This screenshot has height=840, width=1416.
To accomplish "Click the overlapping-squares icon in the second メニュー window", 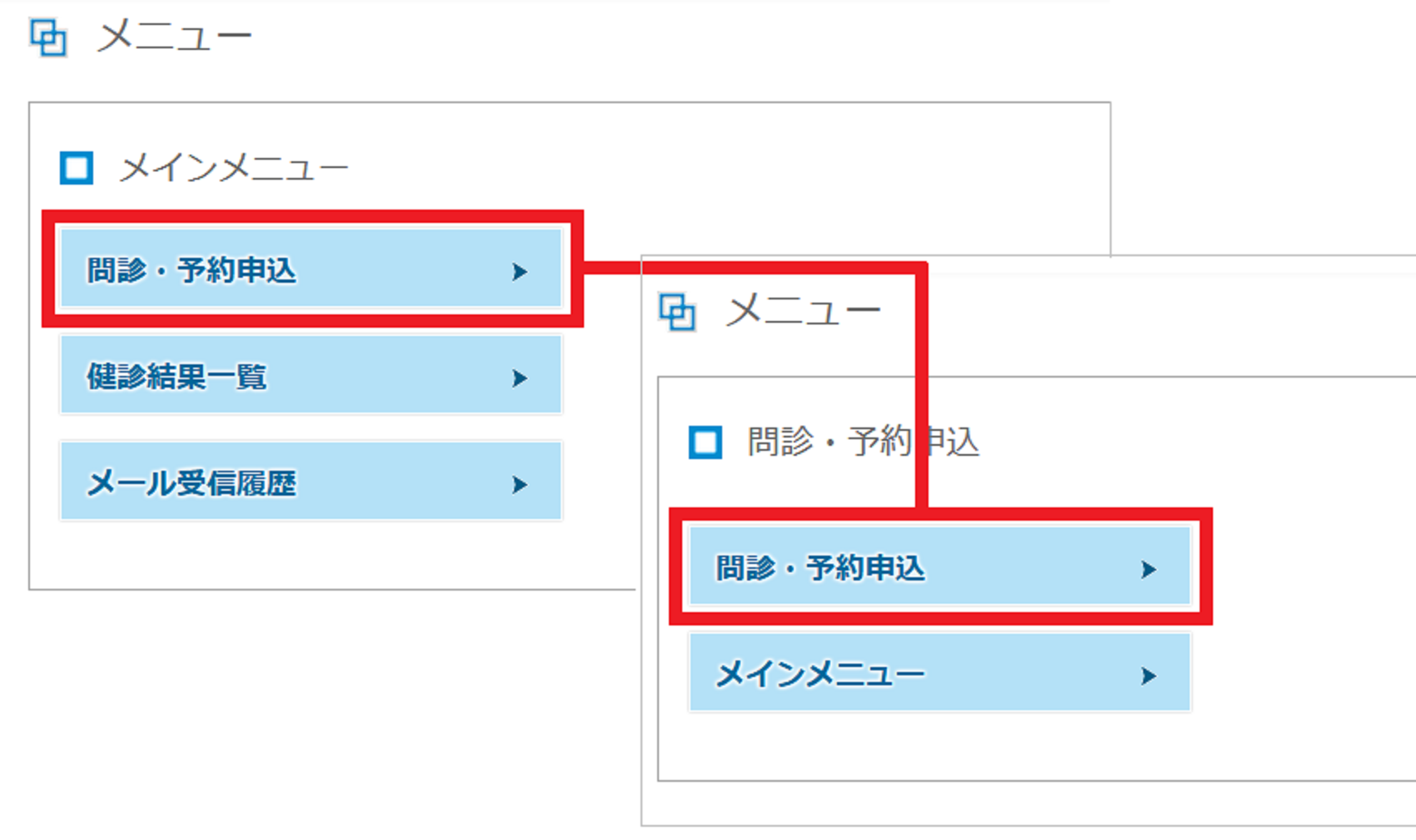I will tap(677, 313).
